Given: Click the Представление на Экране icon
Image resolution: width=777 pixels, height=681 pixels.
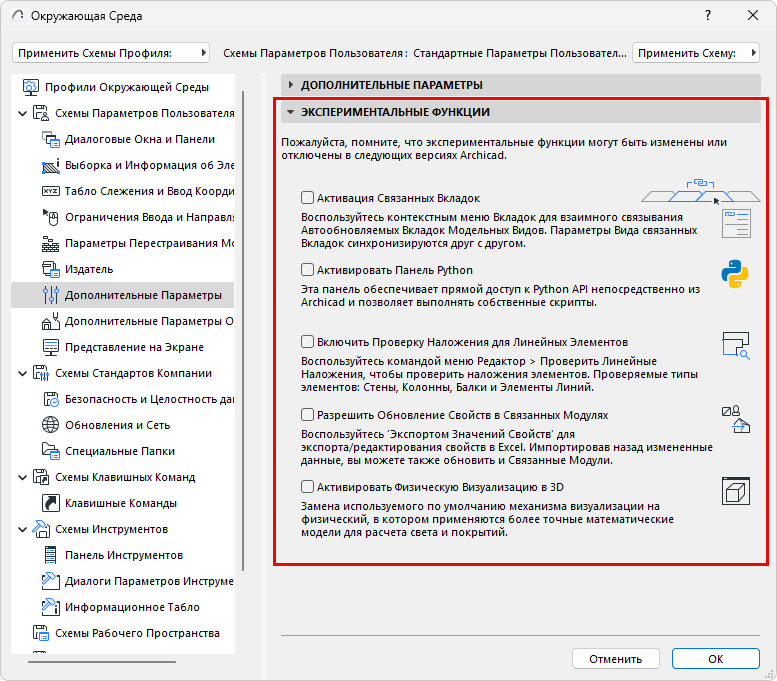Looking at the screenshot, I should (51, 347).
